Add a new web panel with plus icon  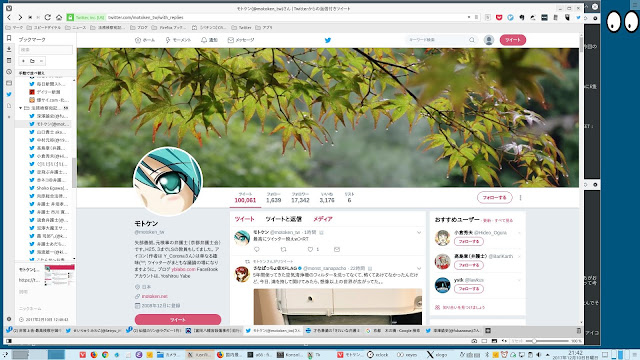tap(9, 117)
